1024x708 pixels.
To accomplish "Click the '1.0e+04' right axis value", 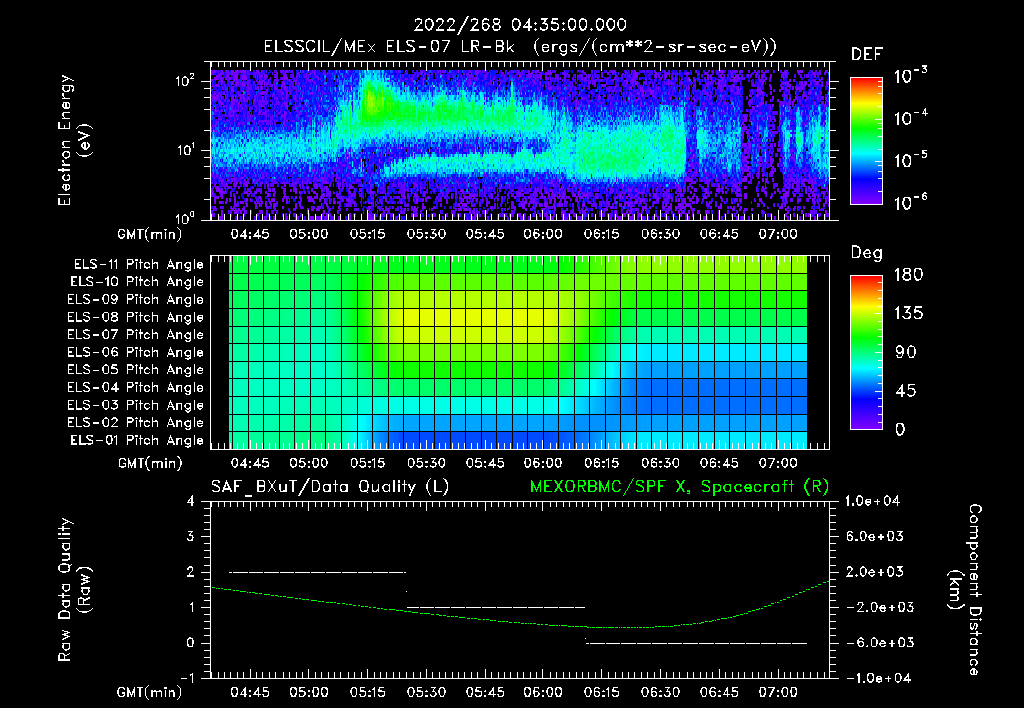I will click(872, 502).
